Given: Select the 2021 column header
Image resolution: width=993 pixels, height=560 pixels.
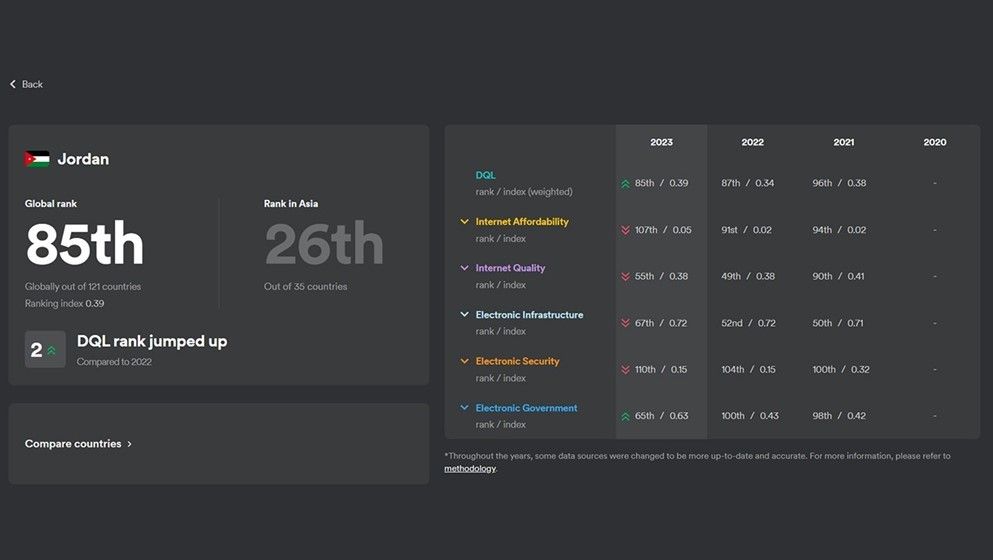Looking at the screenshot, I should [x=844, y=142].
